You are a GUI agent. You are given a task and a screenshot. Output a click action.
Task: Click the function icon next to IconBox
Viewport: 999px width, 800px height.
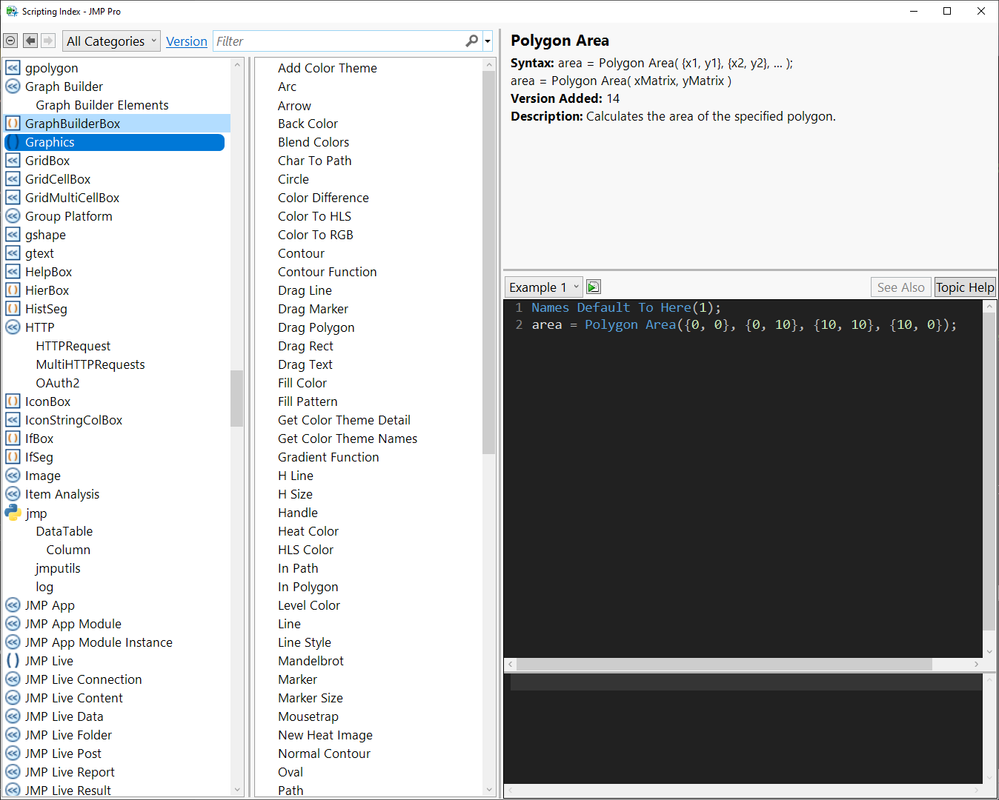11,401
